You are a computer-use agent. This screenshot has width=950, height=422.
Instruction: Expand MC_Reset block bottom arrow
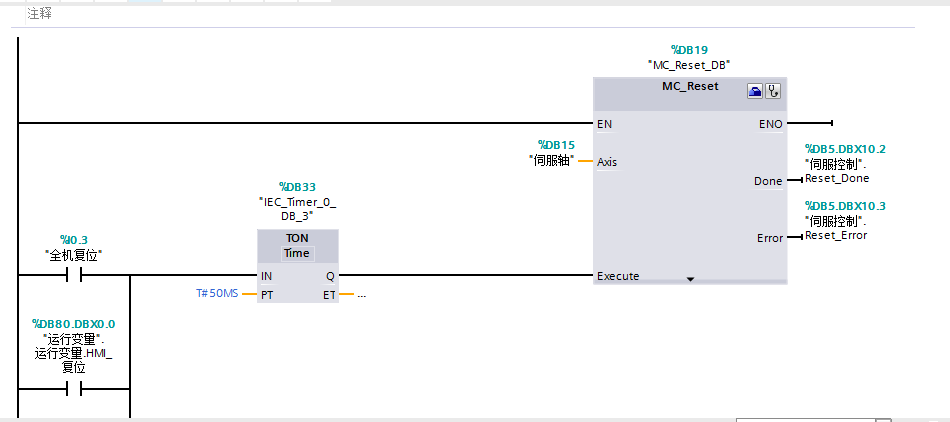[x=689, y=279]
